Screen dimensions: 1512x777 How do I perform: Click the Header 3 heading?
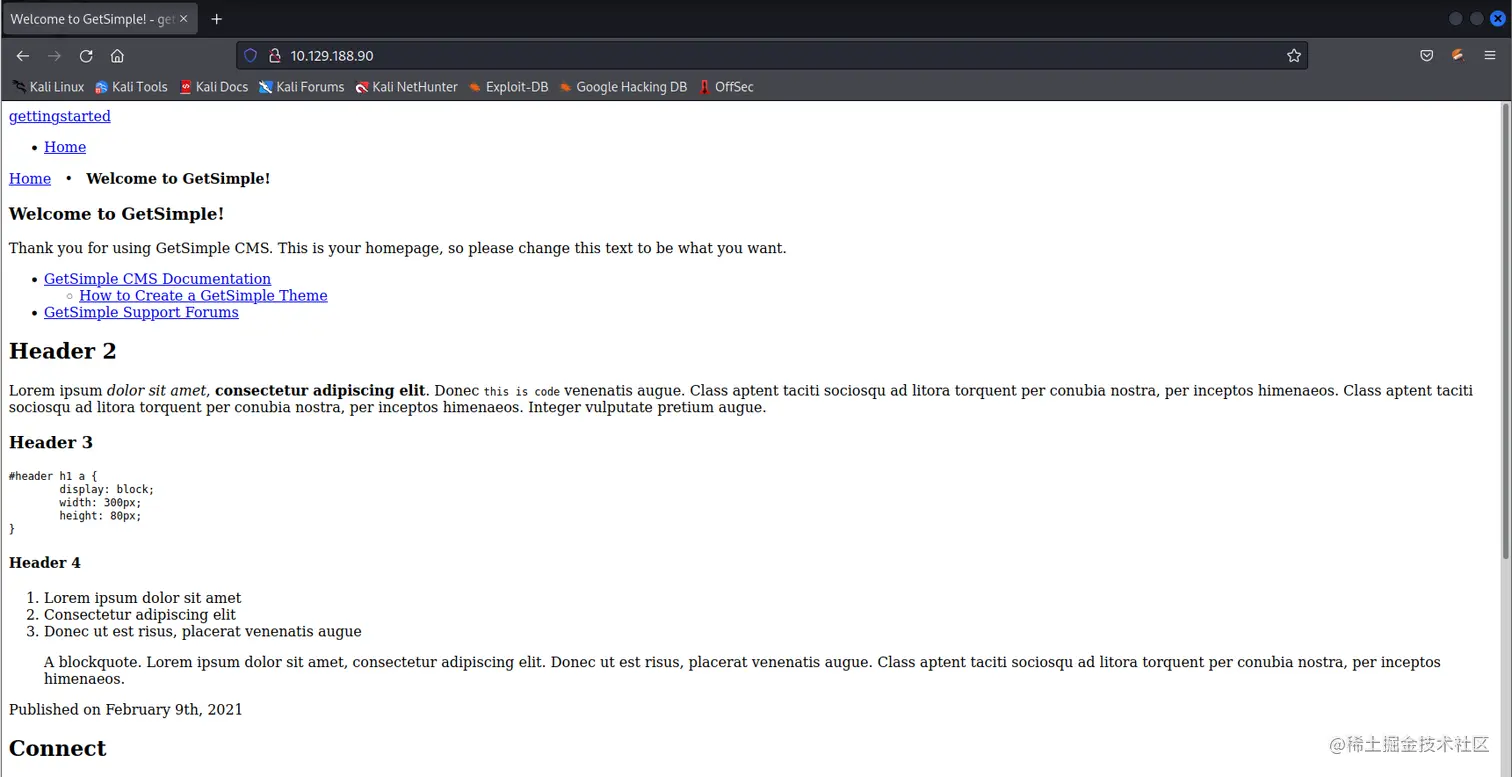point(51,442)
